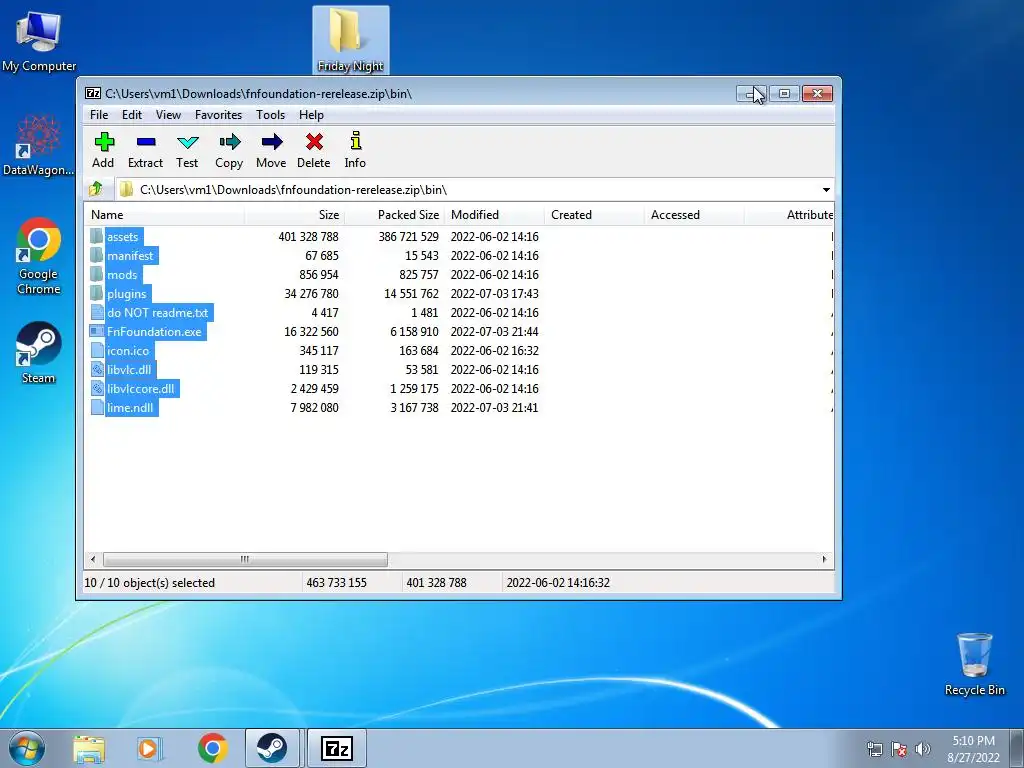Click status bar '10 / 10 object(s) selected'
The height and width of the screenshot is (768, 1024).
pos(150,583)
